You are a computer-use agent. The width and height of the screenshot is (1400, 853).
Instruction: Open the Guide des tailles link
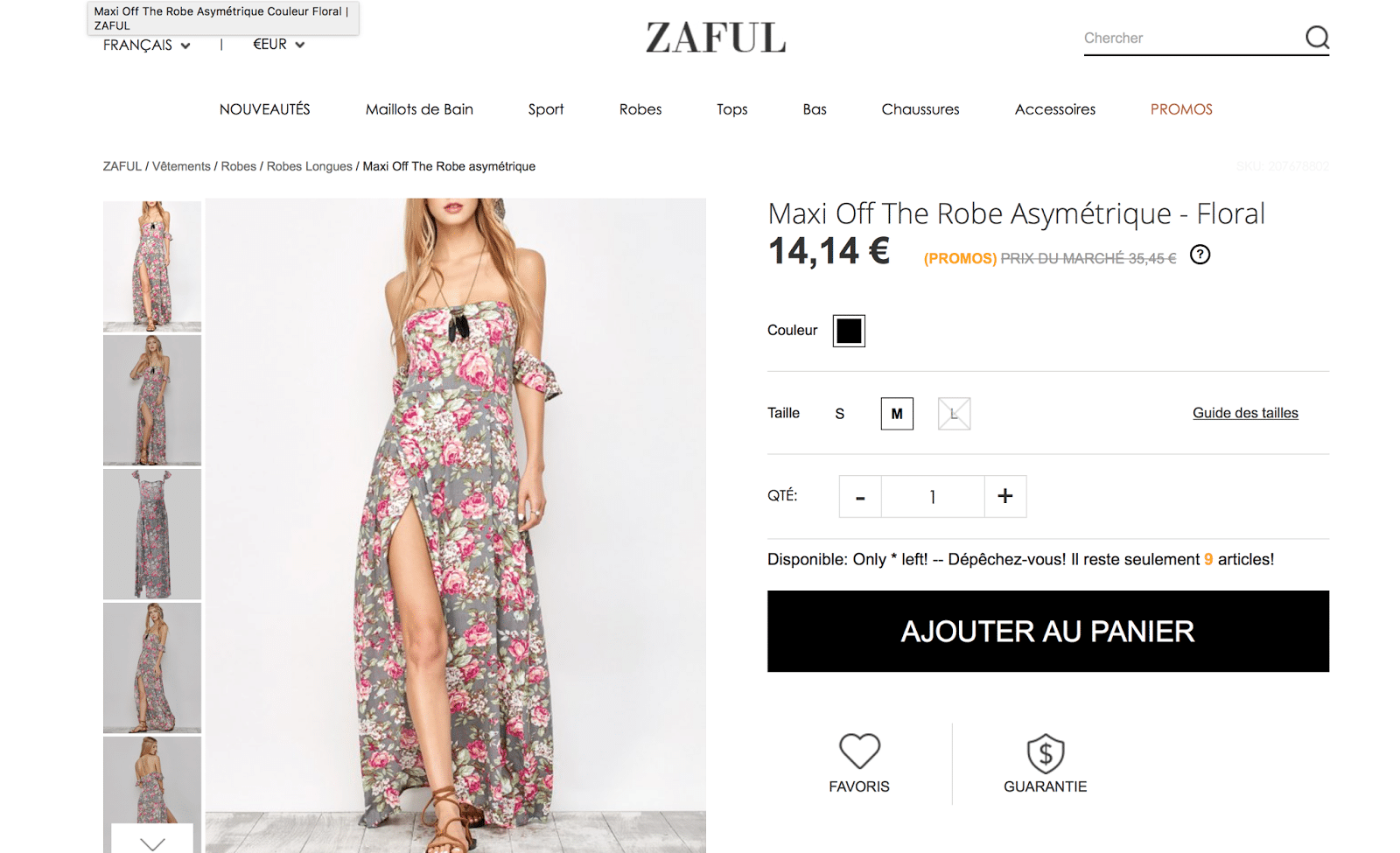[1245, 413]
